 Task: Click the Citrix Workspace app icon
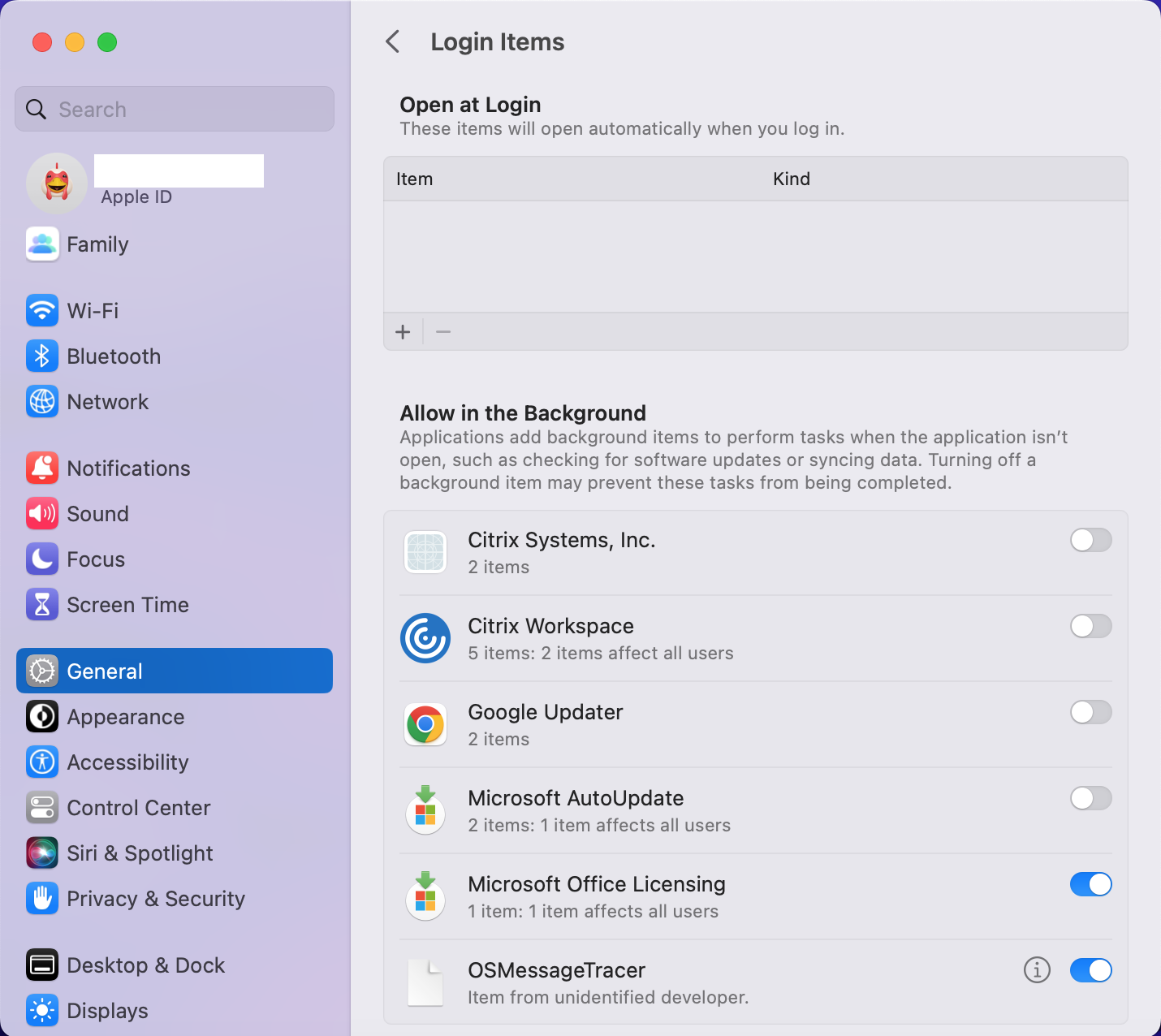pyautogui.click(x=425, y=638)
